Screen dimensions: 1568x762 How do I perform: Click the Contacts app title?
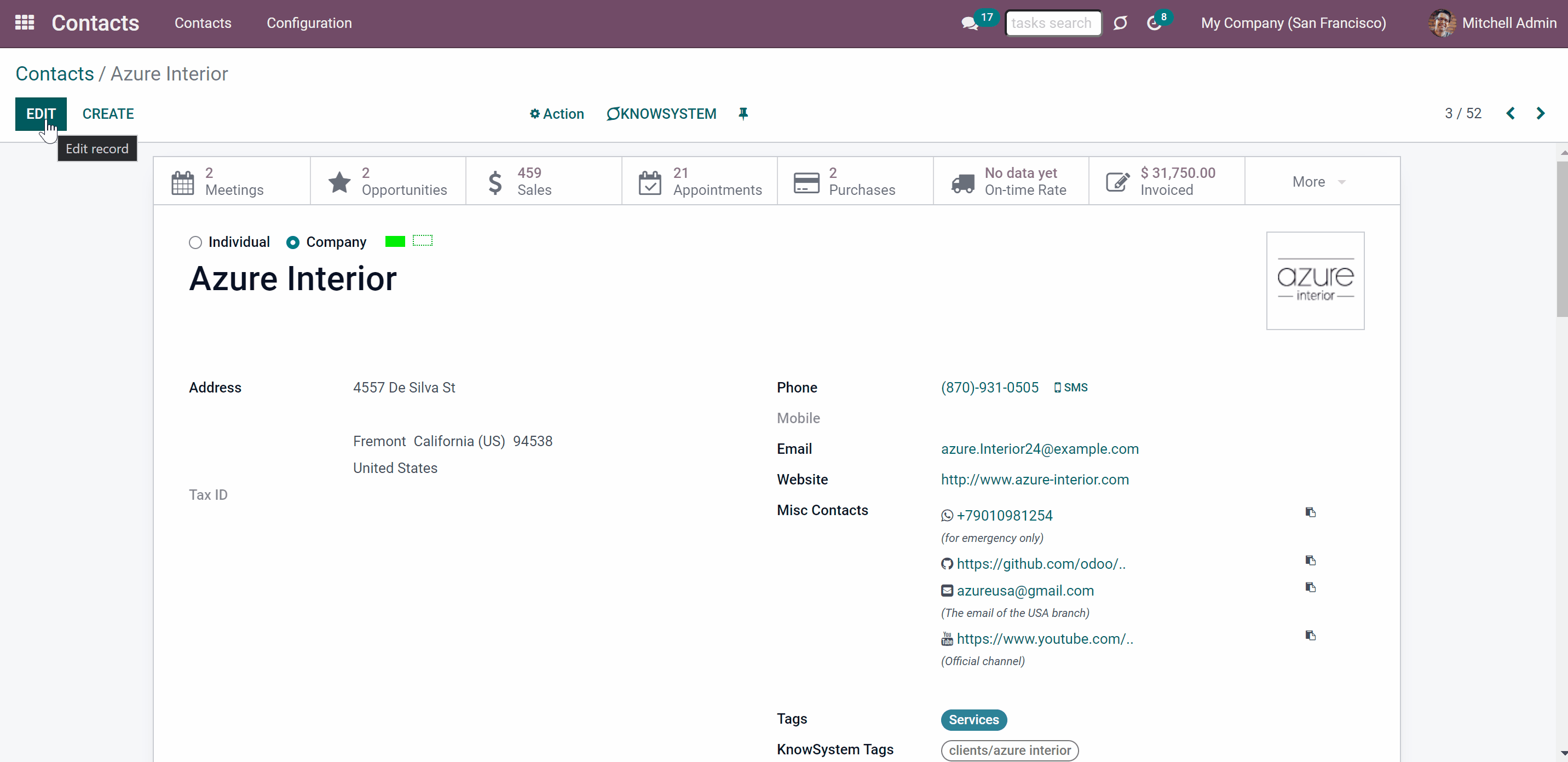(x=96, y=23)
